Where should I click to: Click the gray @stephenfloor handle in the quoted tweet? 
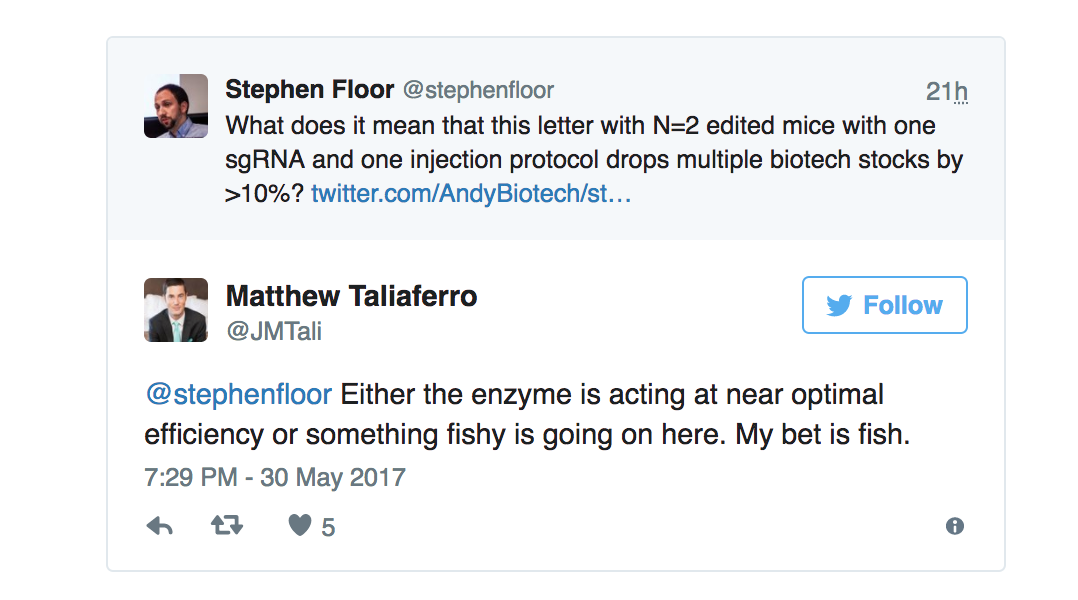click(478, 91)
